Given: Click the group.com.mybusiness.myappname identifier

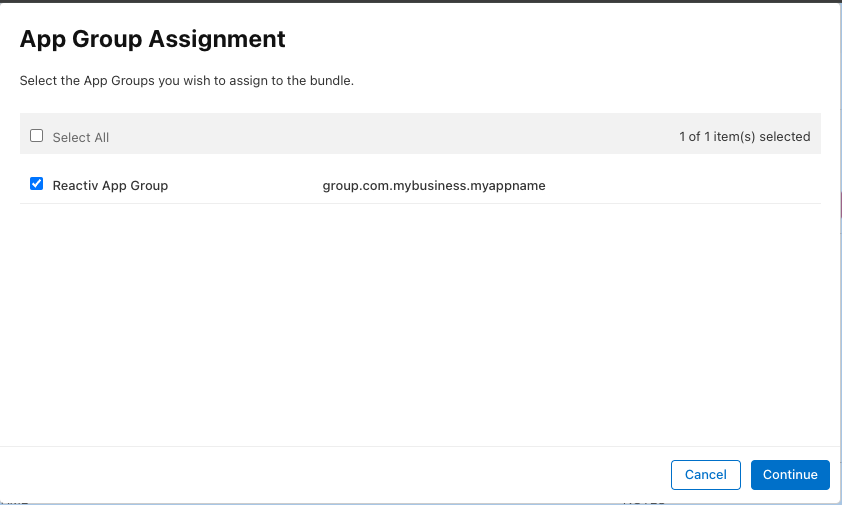Looking at the screenshot, I should pyautogui.click(x=434, y=185).
